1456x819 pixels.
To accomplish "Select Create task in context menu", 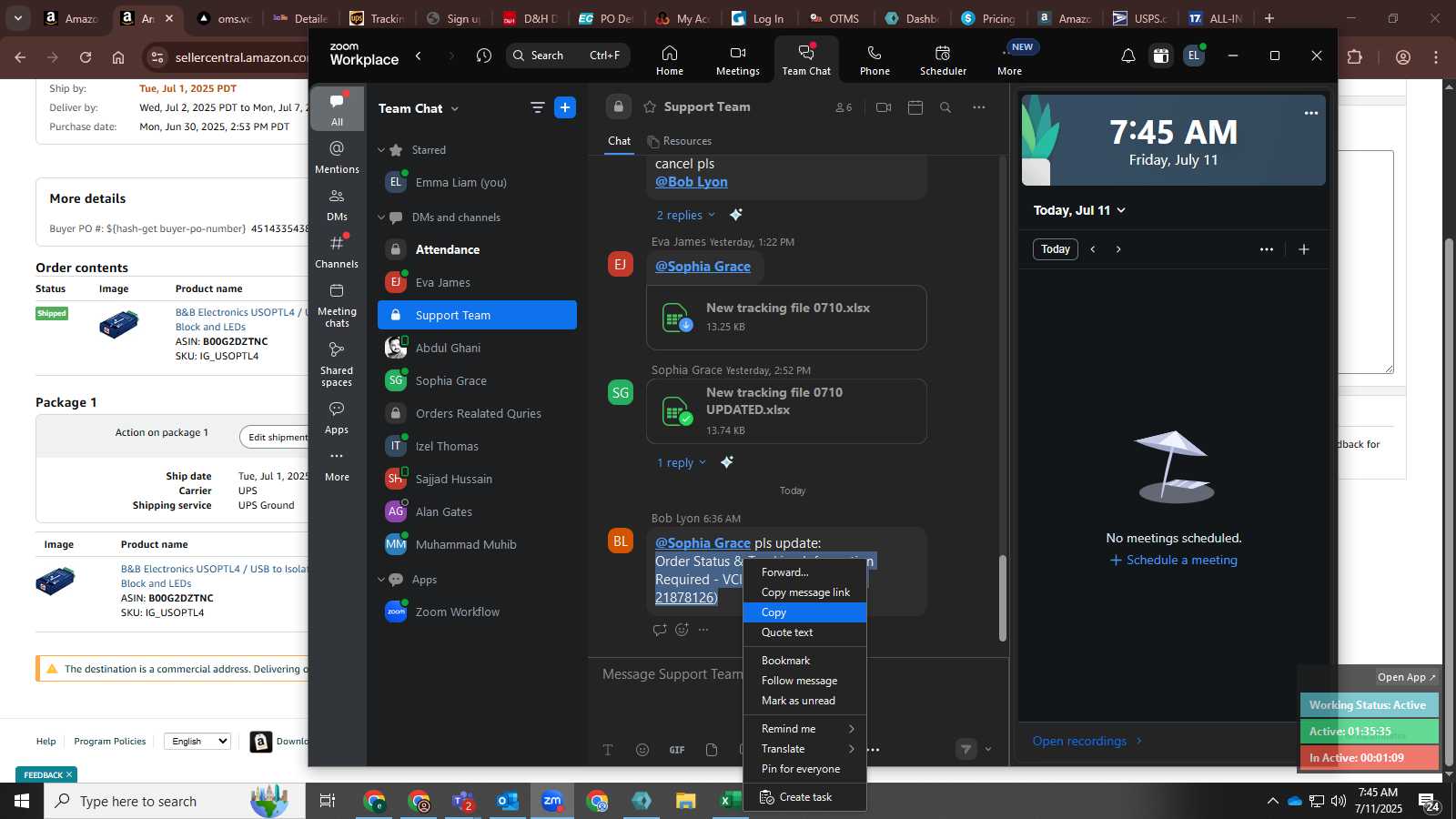I will [x=805, y=797].
